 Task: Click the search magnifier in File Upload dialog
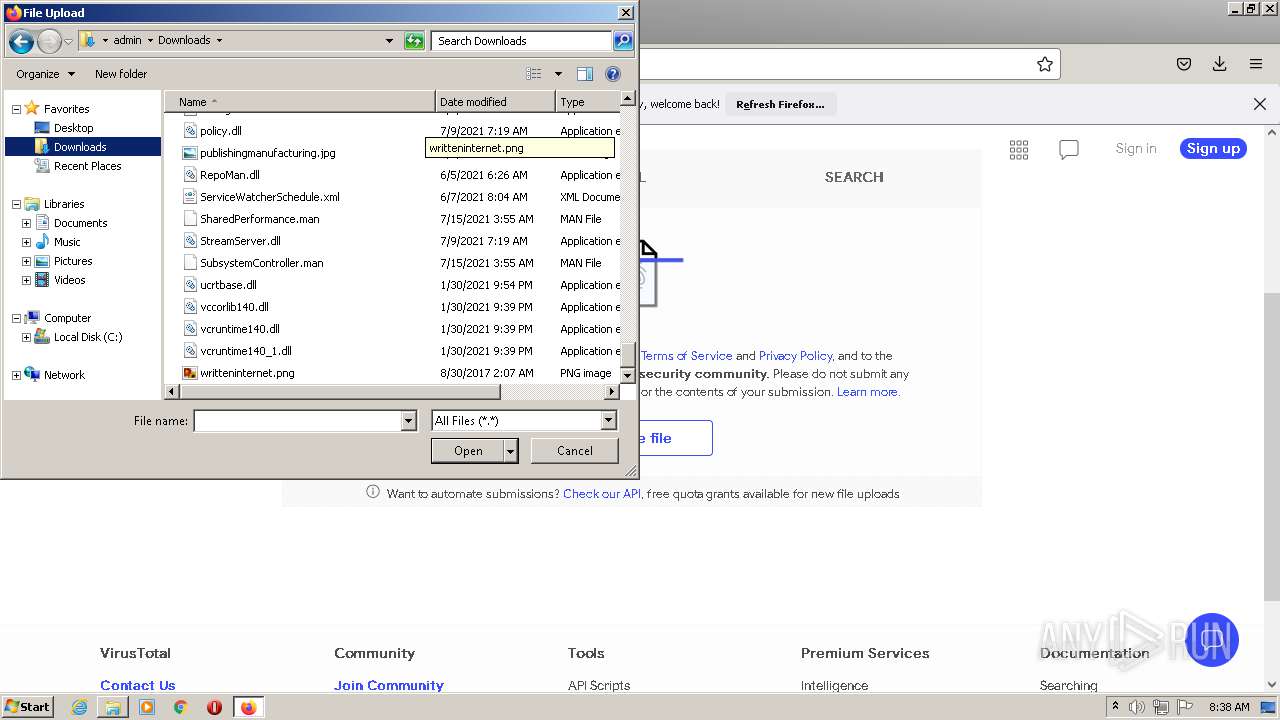click(x=623, y=41)
